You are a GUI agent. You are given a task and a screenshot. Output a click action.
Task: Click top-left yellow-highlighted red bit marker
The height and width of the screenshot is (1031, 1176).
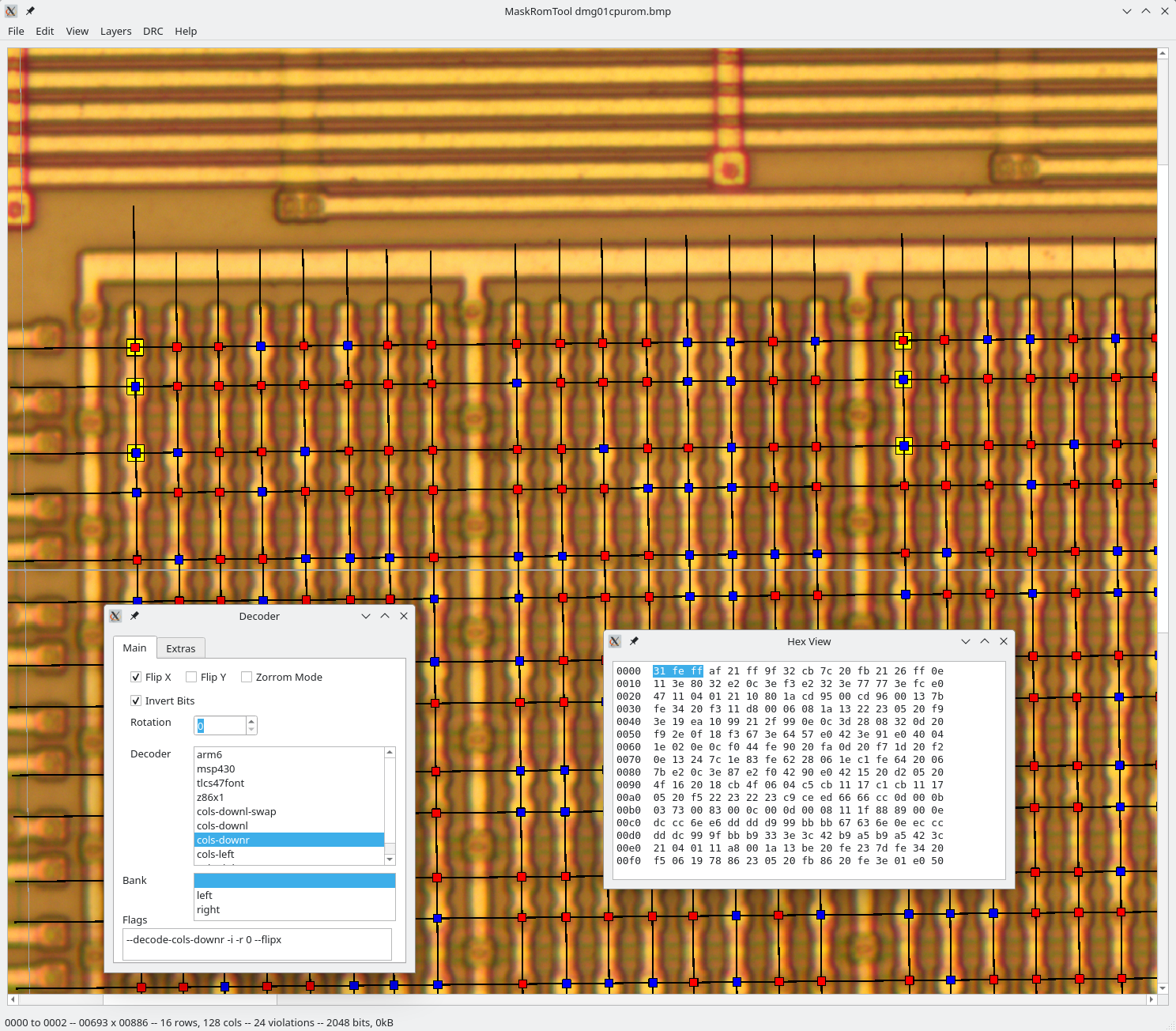tap(135, 347)
